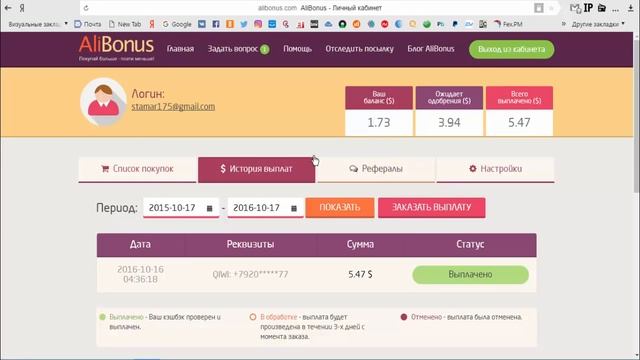Go back with the browser back arrow
640x360 pixels.
[8, 8]
